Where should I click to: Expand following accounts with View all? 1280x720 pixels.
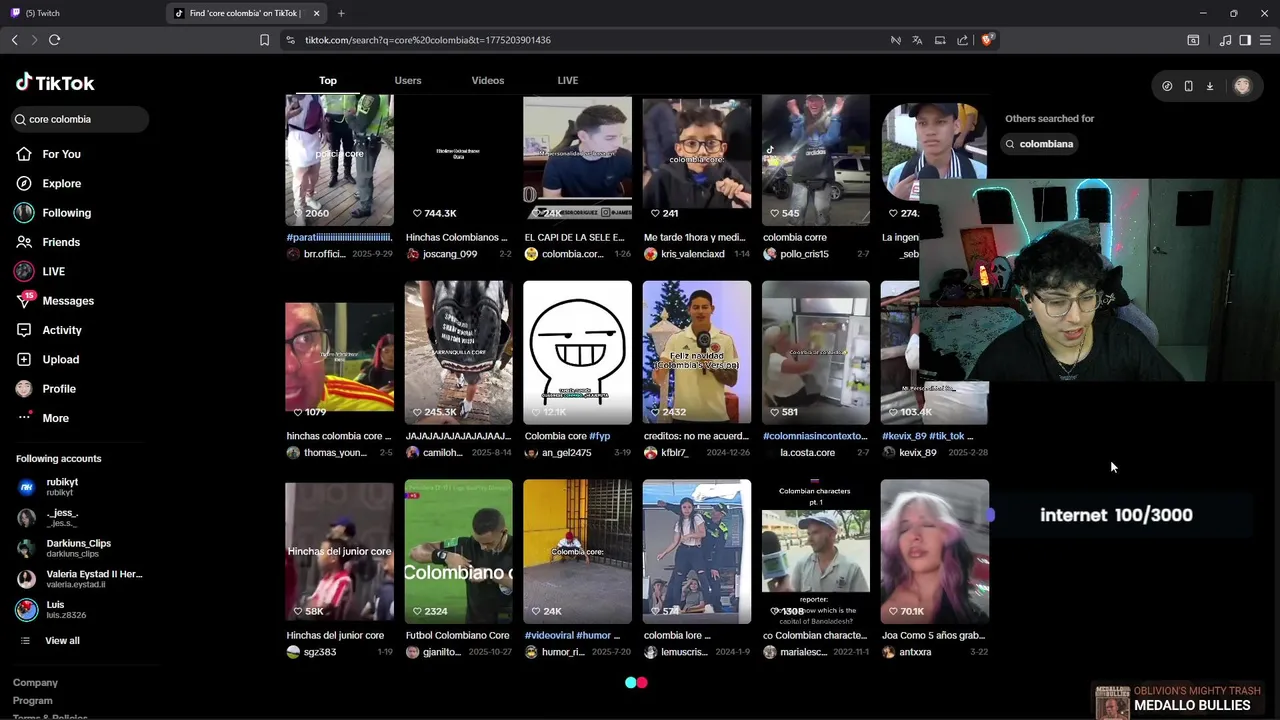pyautogui.click(x=62, y=641)
